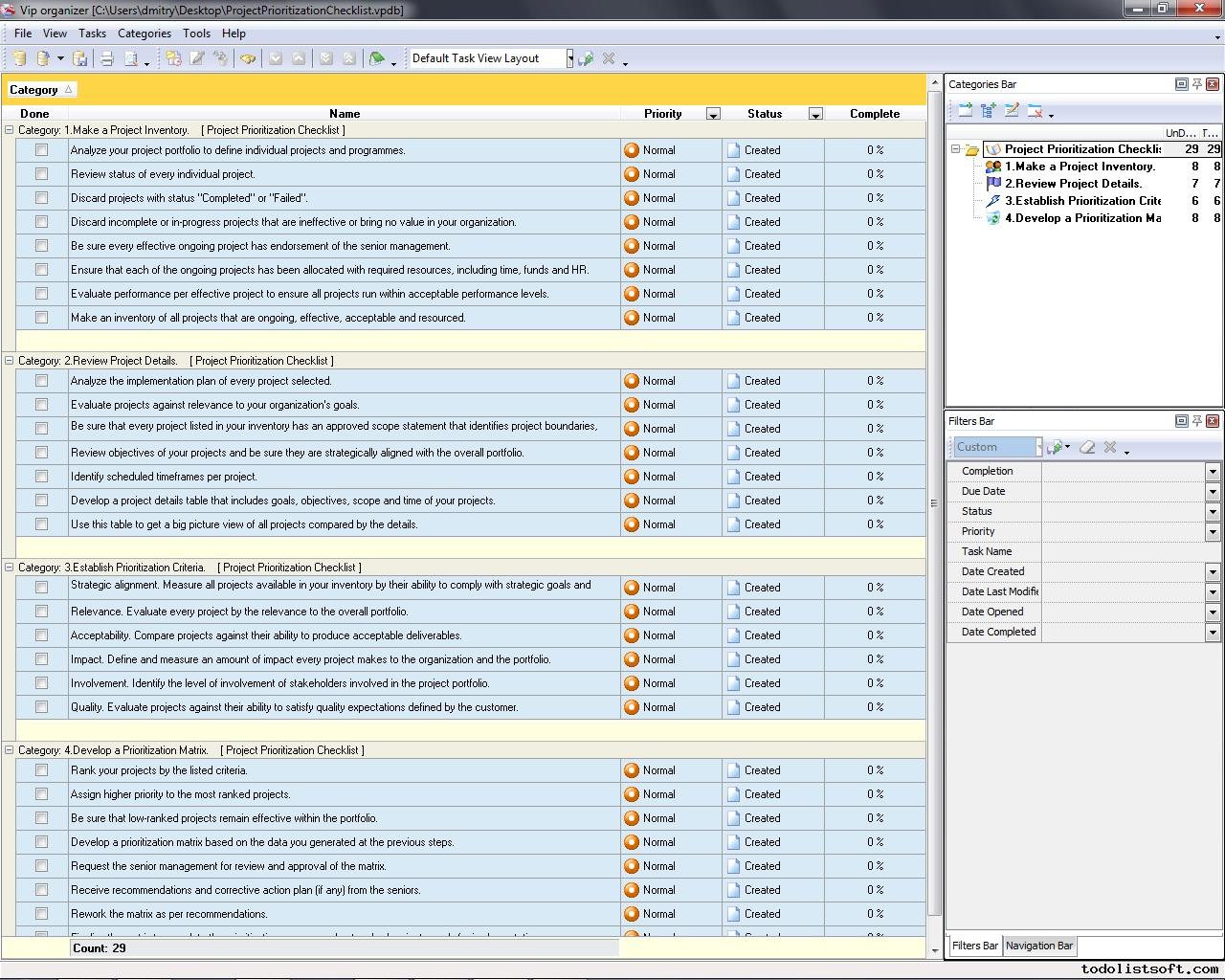This screenshot has height=980, width=1225.
Task: Sort tasks by the Name column header
Action: [345, 114]
